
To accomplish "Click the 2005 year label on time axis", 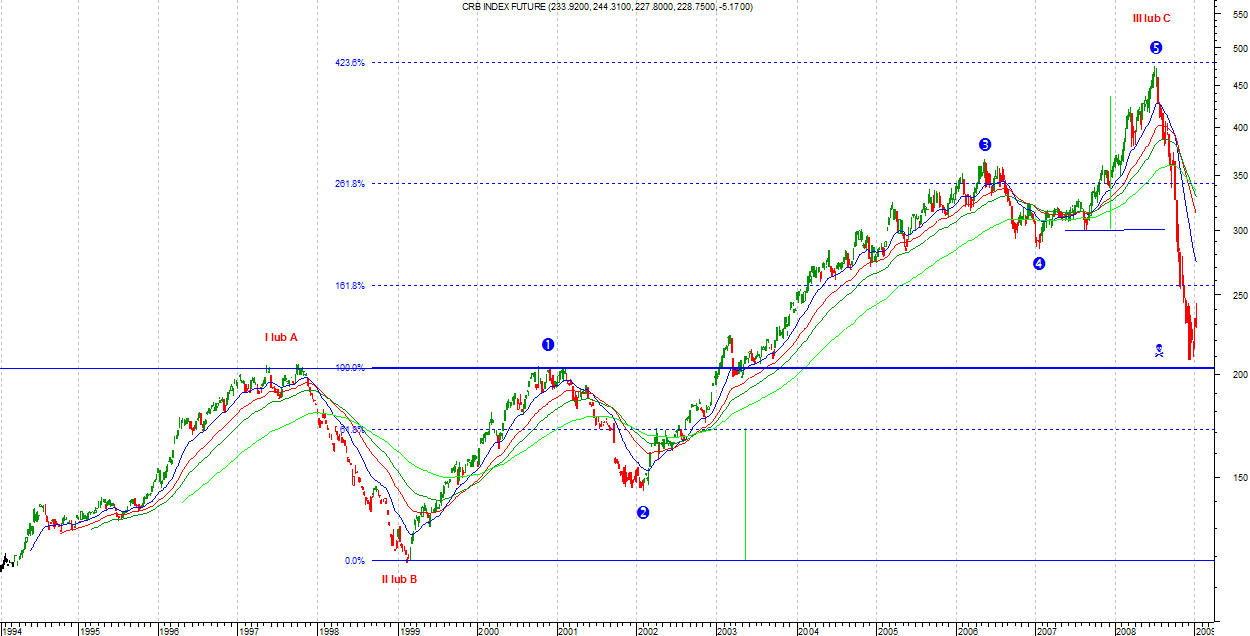I will pyautogui.click(x=887, y=631).
